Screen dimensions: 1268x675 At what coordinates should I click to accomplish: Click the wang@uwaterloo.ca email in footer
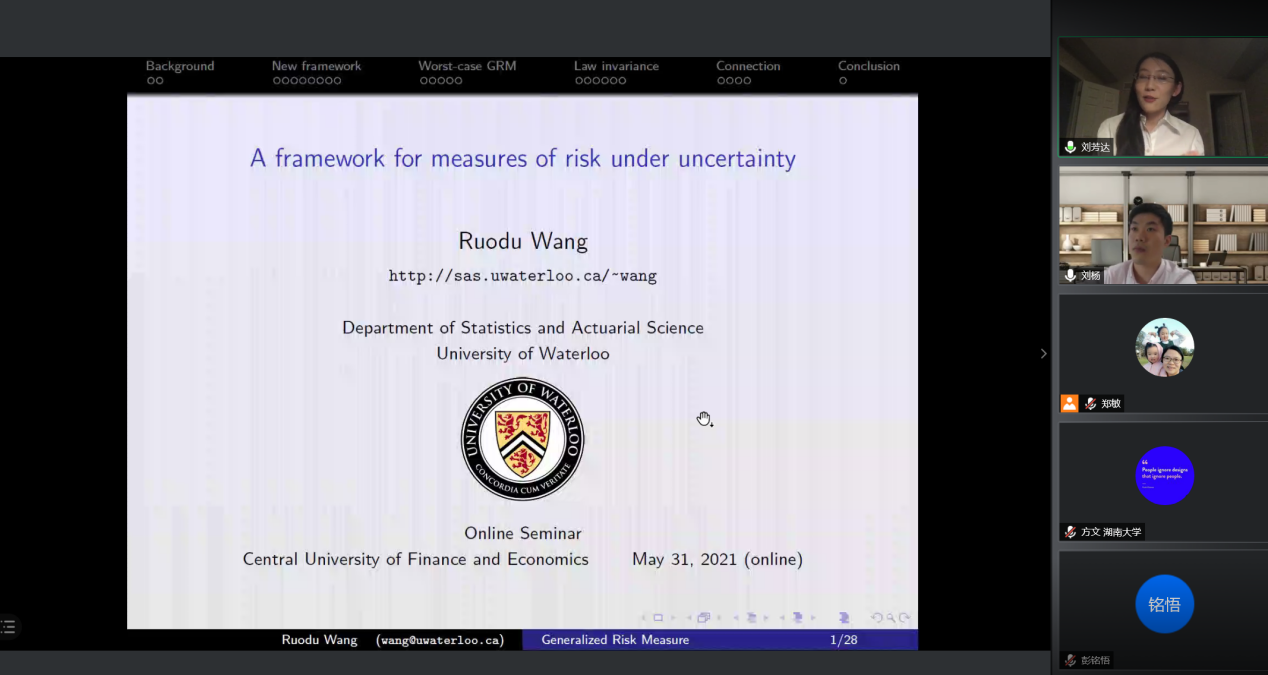[x=440, y=640]
